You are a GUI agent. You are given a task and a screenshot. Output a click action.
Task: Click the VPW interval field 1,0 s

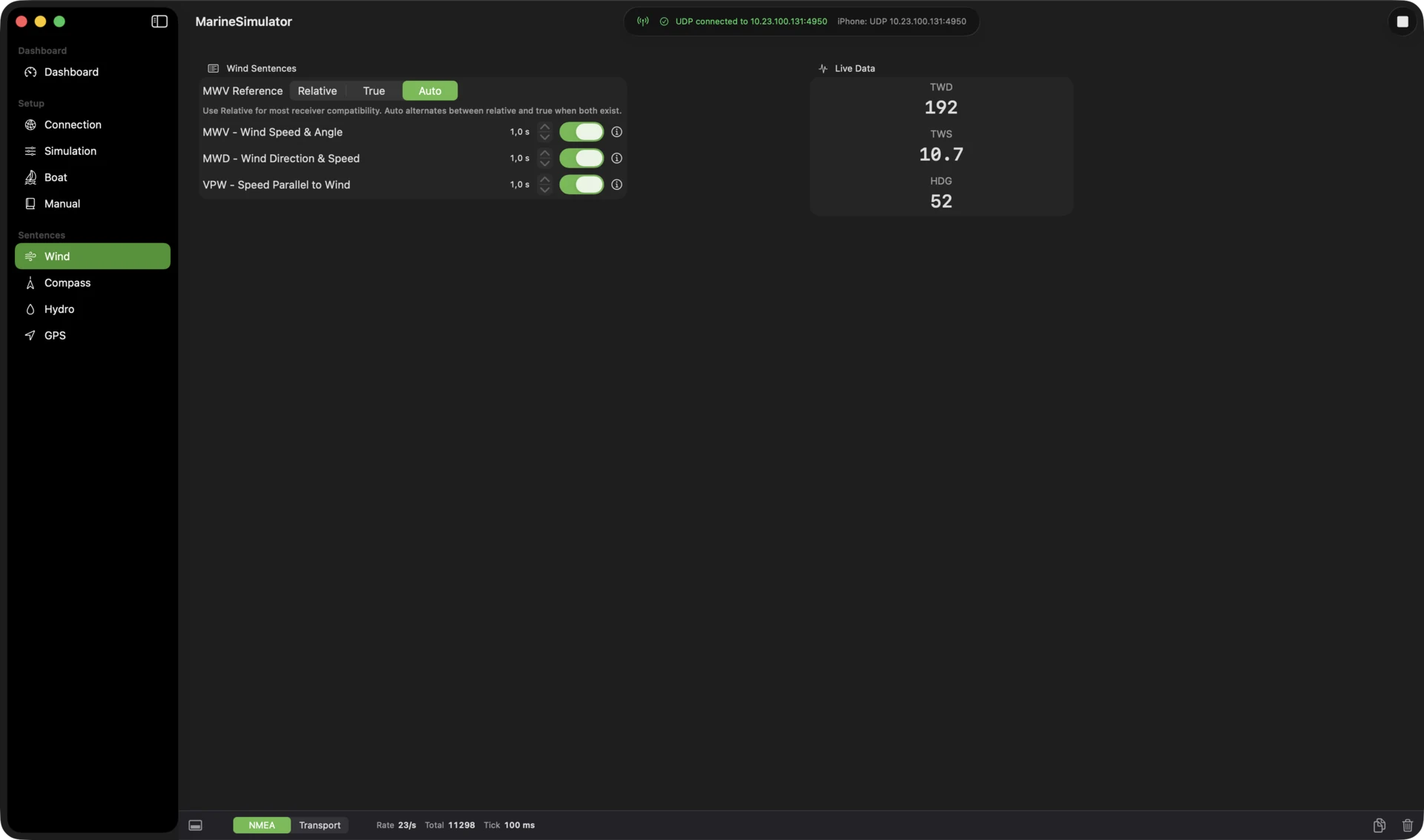coord(519,185)
